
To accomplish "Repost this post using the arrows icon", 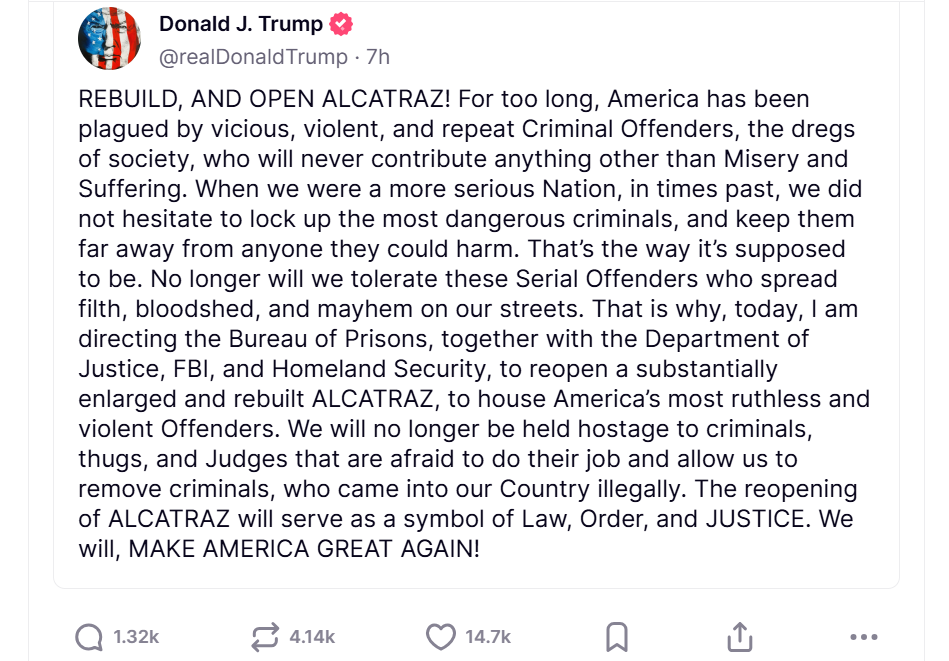I will [x=265, y=636].
